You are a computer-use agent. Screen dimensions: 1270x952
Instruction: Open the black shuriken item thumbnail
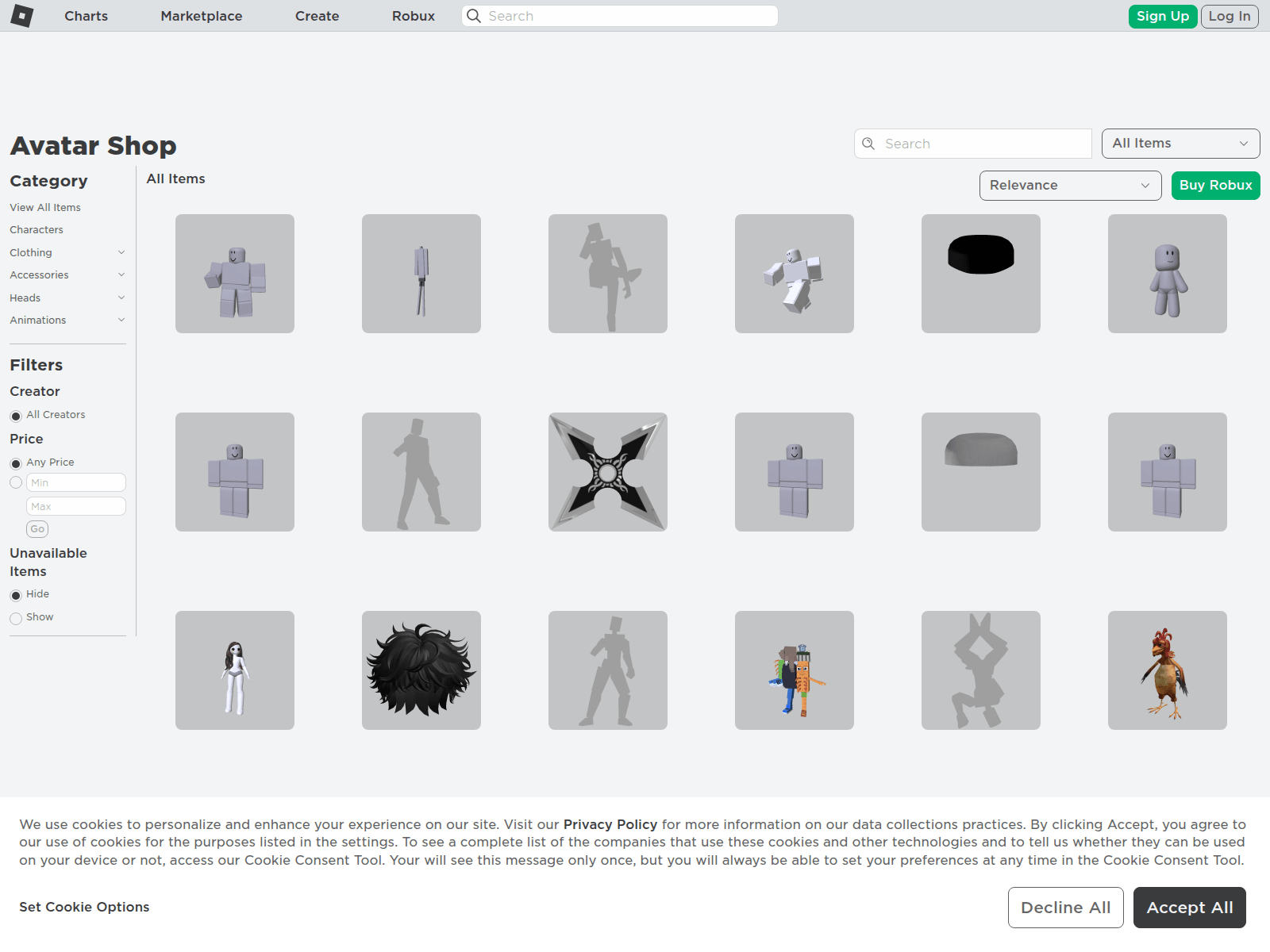607,472
